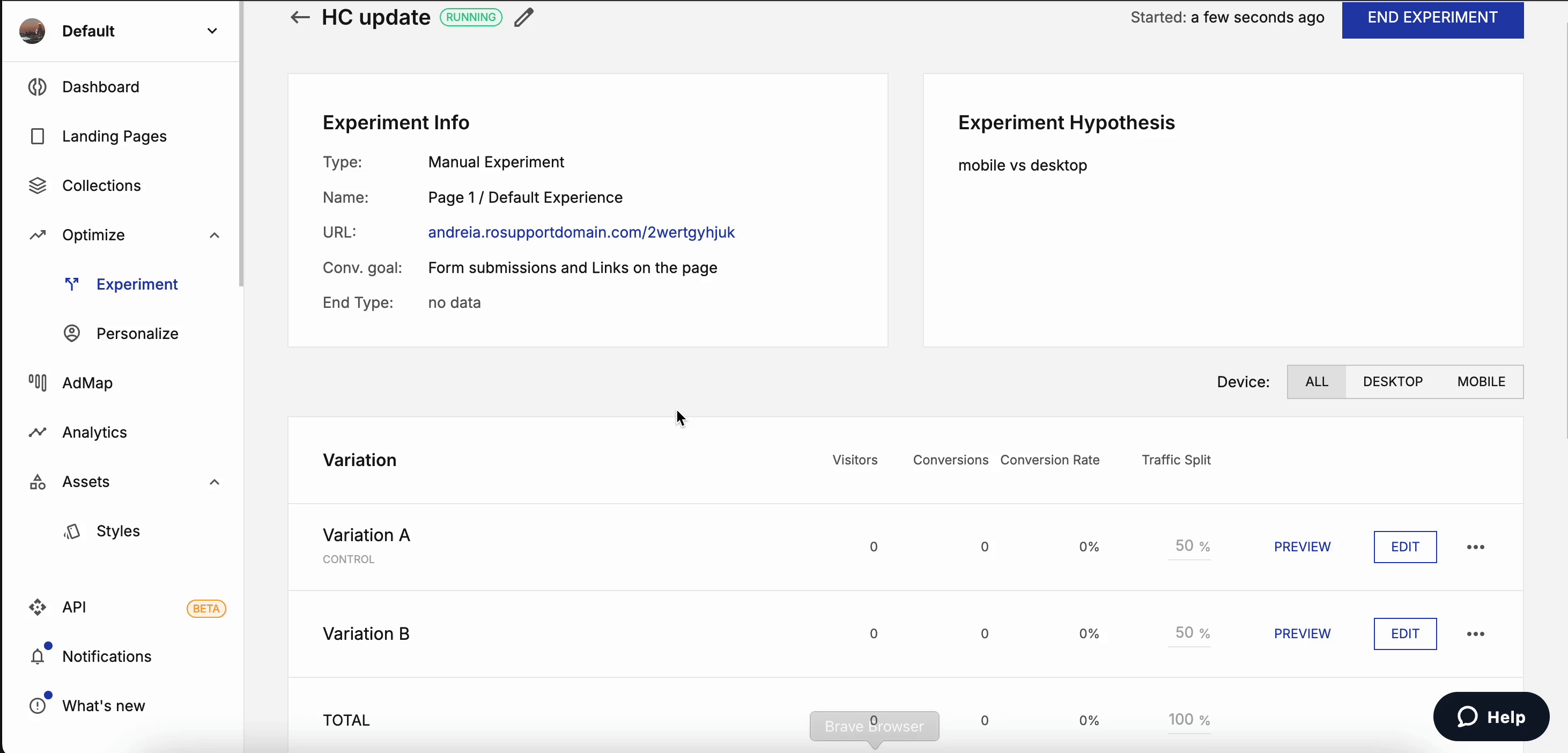Click Variation A traffic split field
1568x753 pixels.
click(x=1184, y=546)
